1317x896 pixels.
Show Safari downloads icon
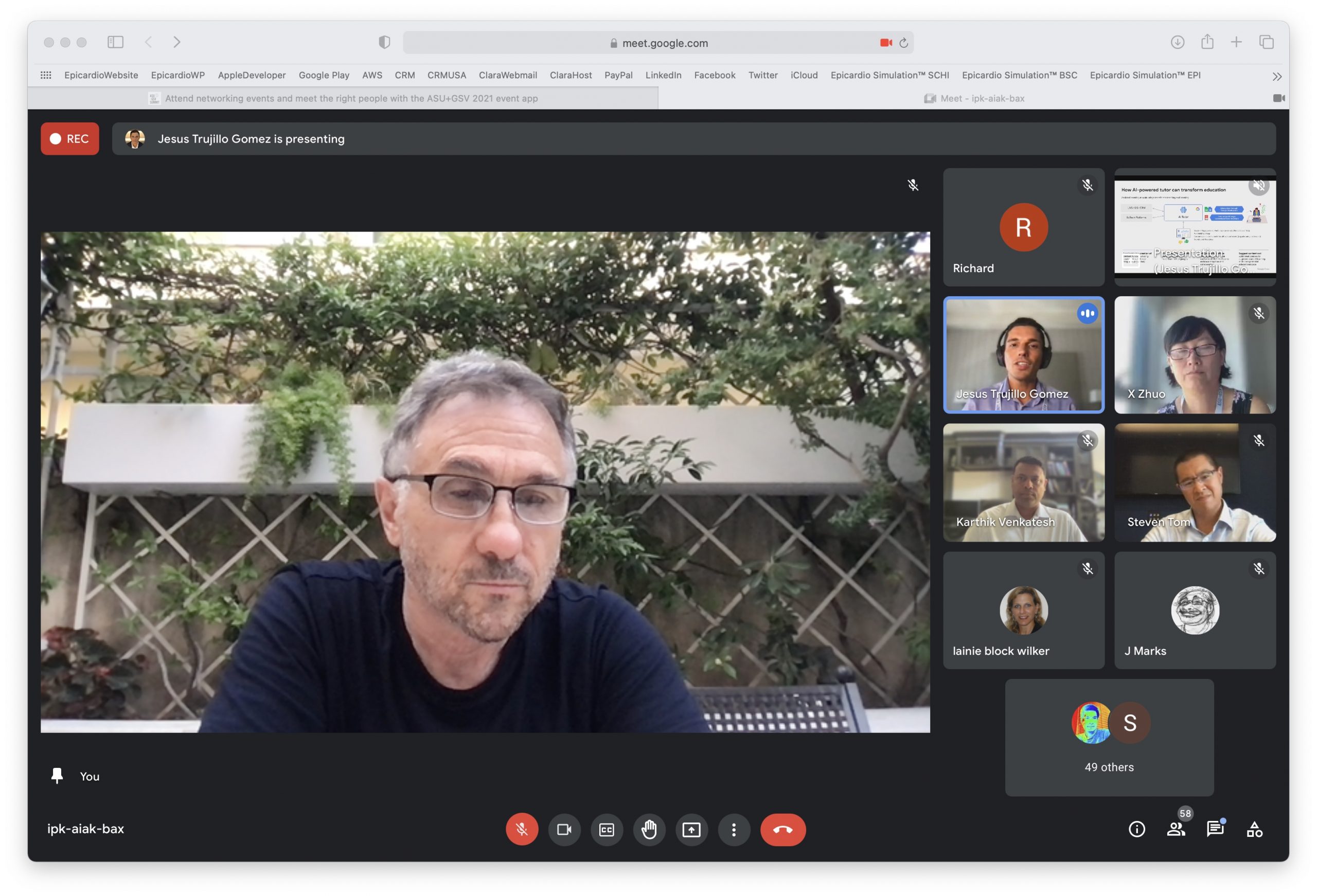[x=1177, y=42]
